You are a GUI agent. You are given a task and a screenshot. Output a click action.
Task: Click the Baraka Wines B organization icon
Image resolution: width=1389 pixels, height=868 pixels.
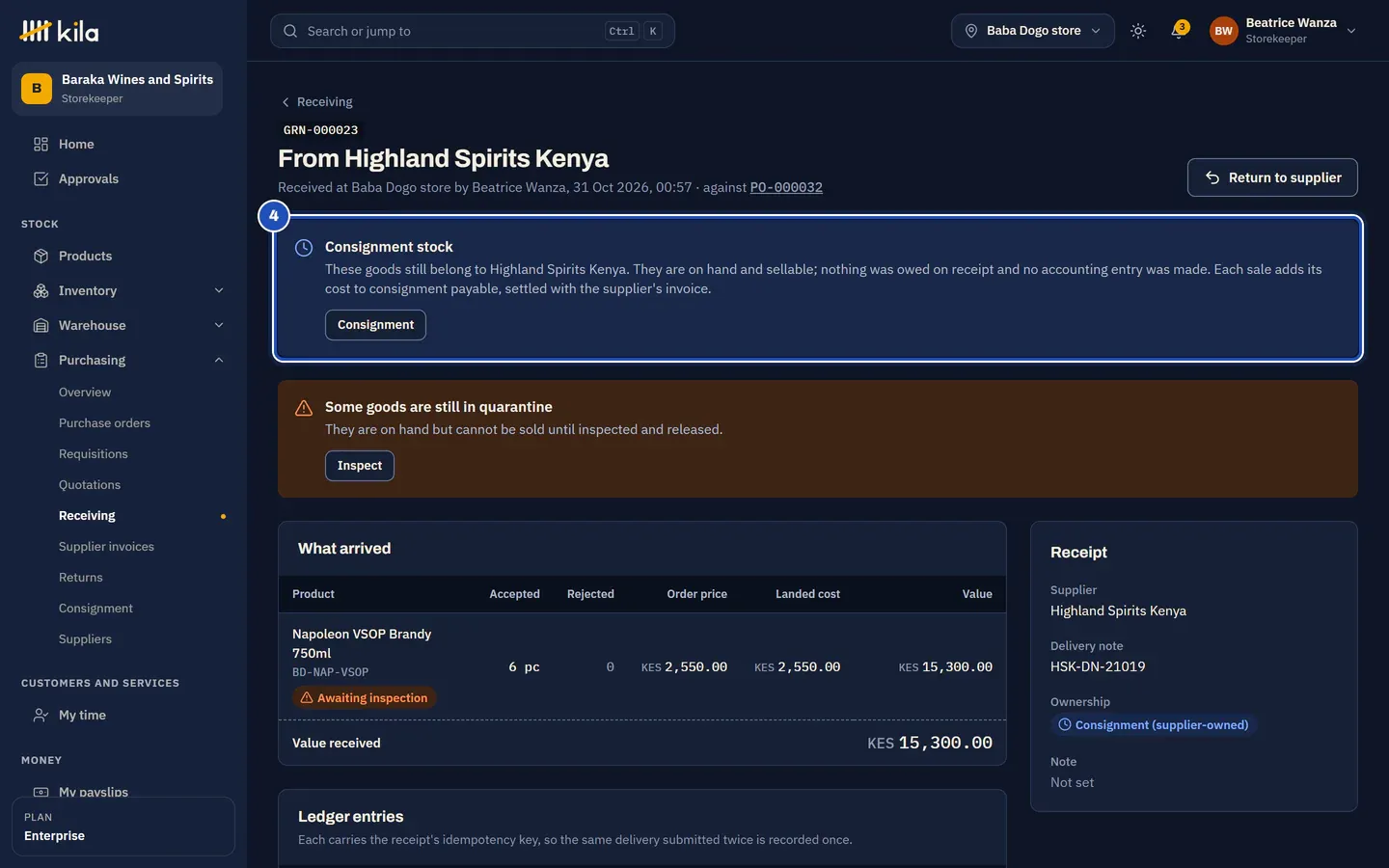pos(37,88)
